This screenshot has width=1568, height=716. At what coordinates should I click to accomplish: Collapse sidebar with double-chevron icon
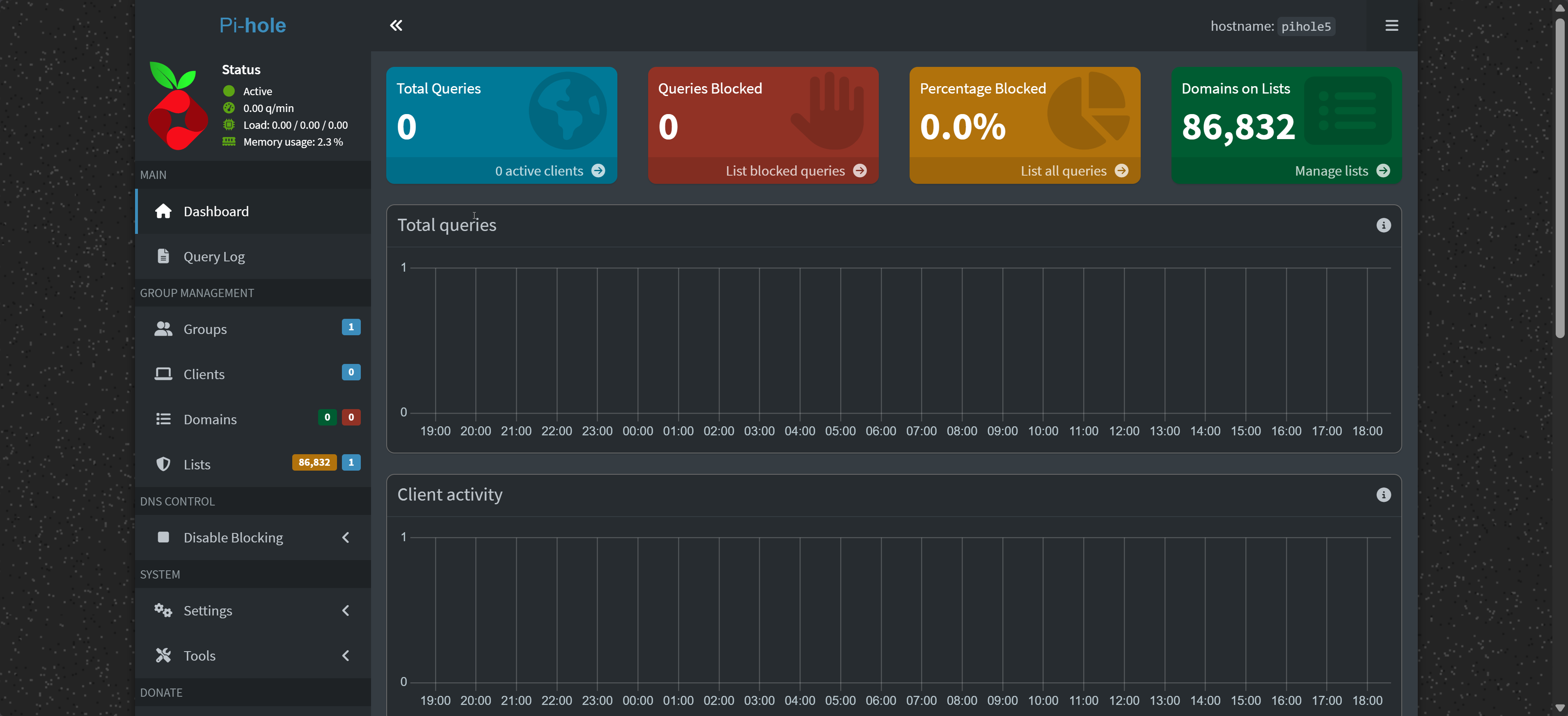396,25
